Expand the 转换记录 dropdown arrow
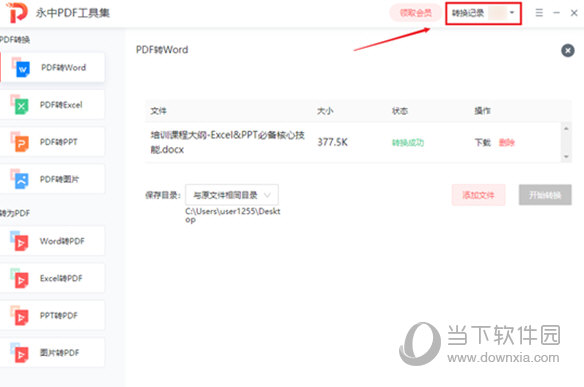Screen dimensions: 584x387 (x=512, y=13)
